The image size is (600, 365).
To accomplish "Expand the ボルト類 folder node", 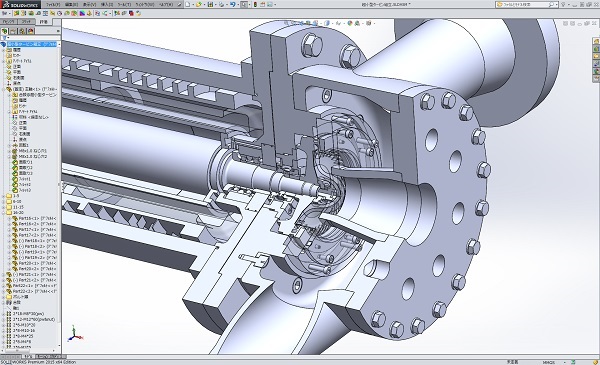I will coord(3,297).
